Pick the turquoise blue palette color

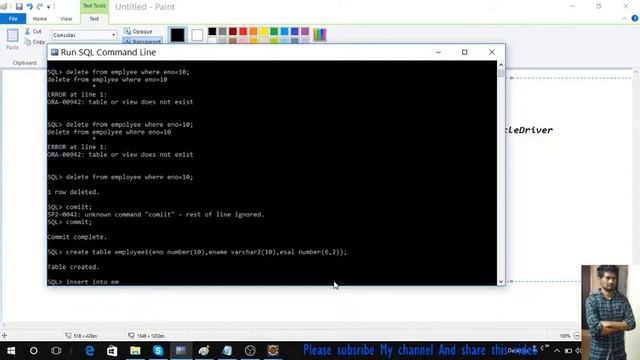(x=284, y=31)
